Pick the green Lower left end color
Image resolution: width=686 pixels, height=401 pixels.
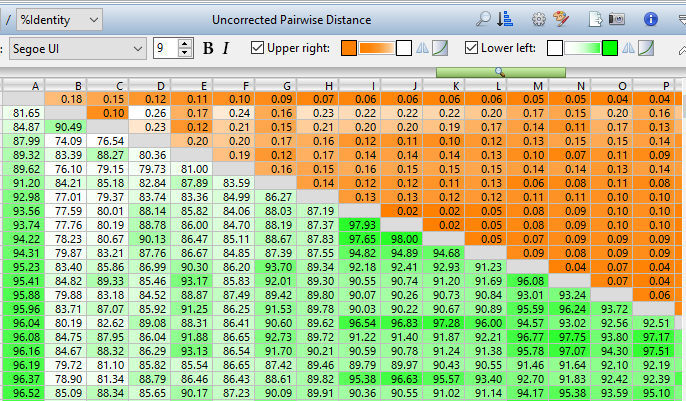click(x=610, y=48)
